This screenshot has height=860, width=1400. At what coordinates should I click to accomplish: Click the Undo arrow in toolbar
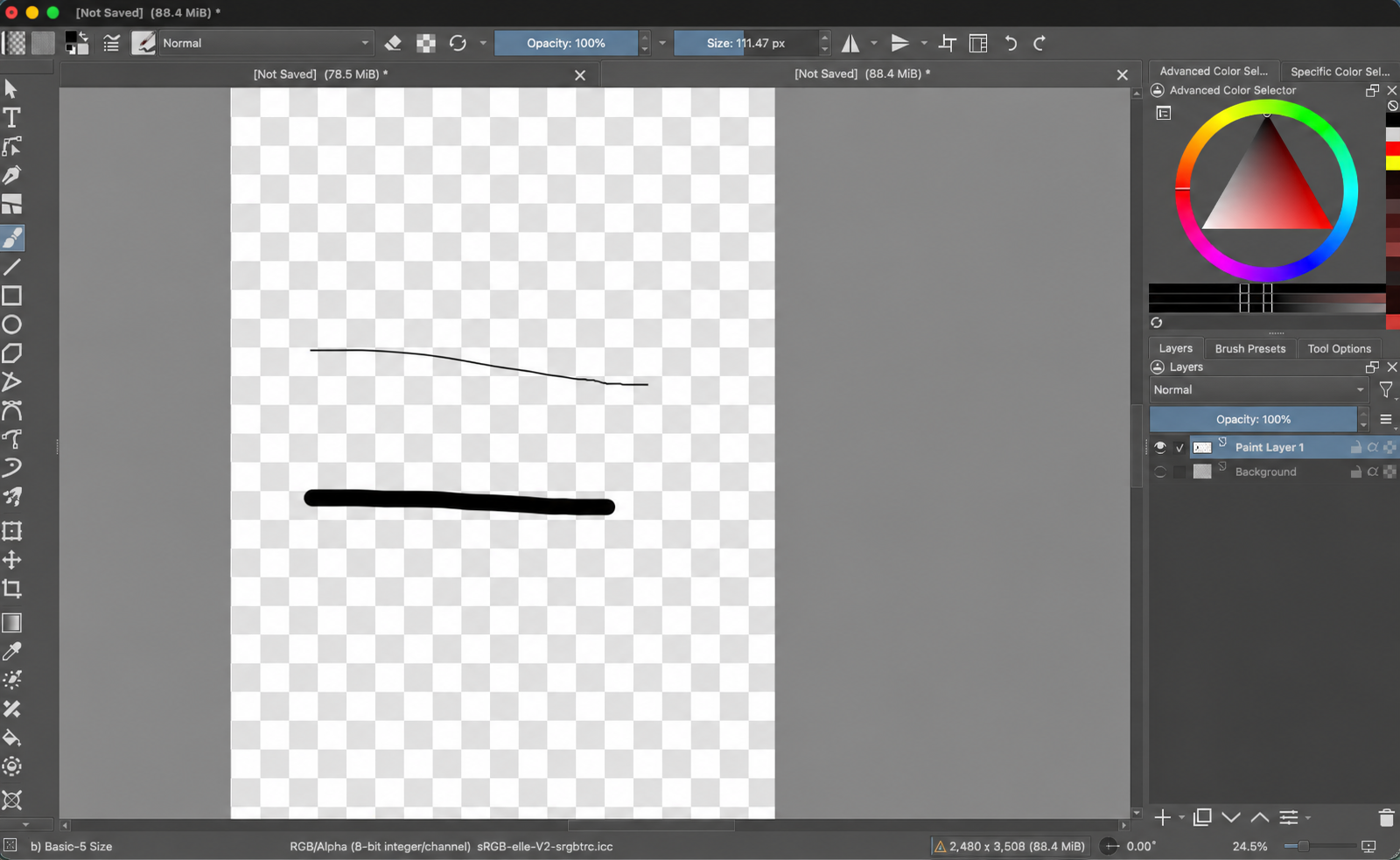[x=1011, y=43]
